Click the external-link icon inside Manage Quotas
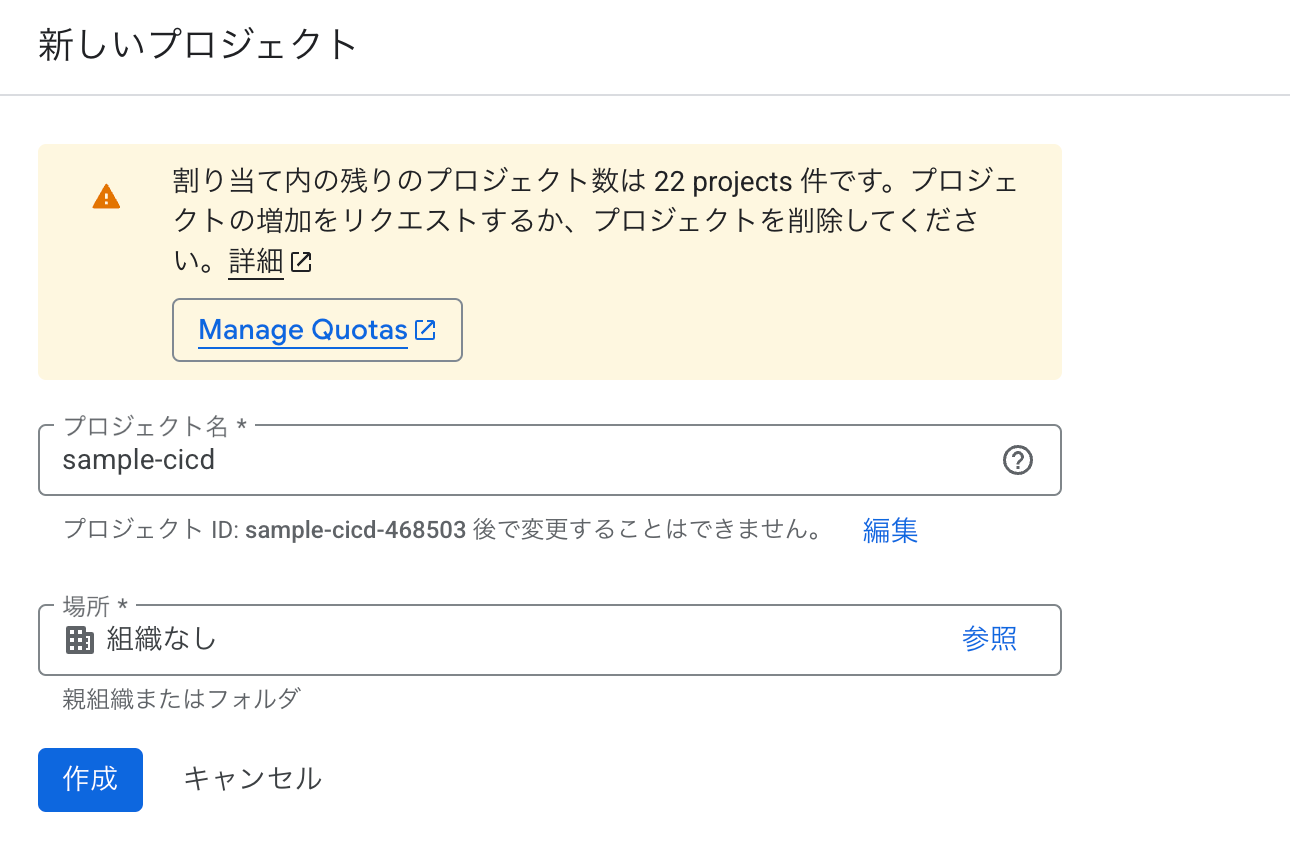Screen dimensions: 1290x860 (425, 330)
